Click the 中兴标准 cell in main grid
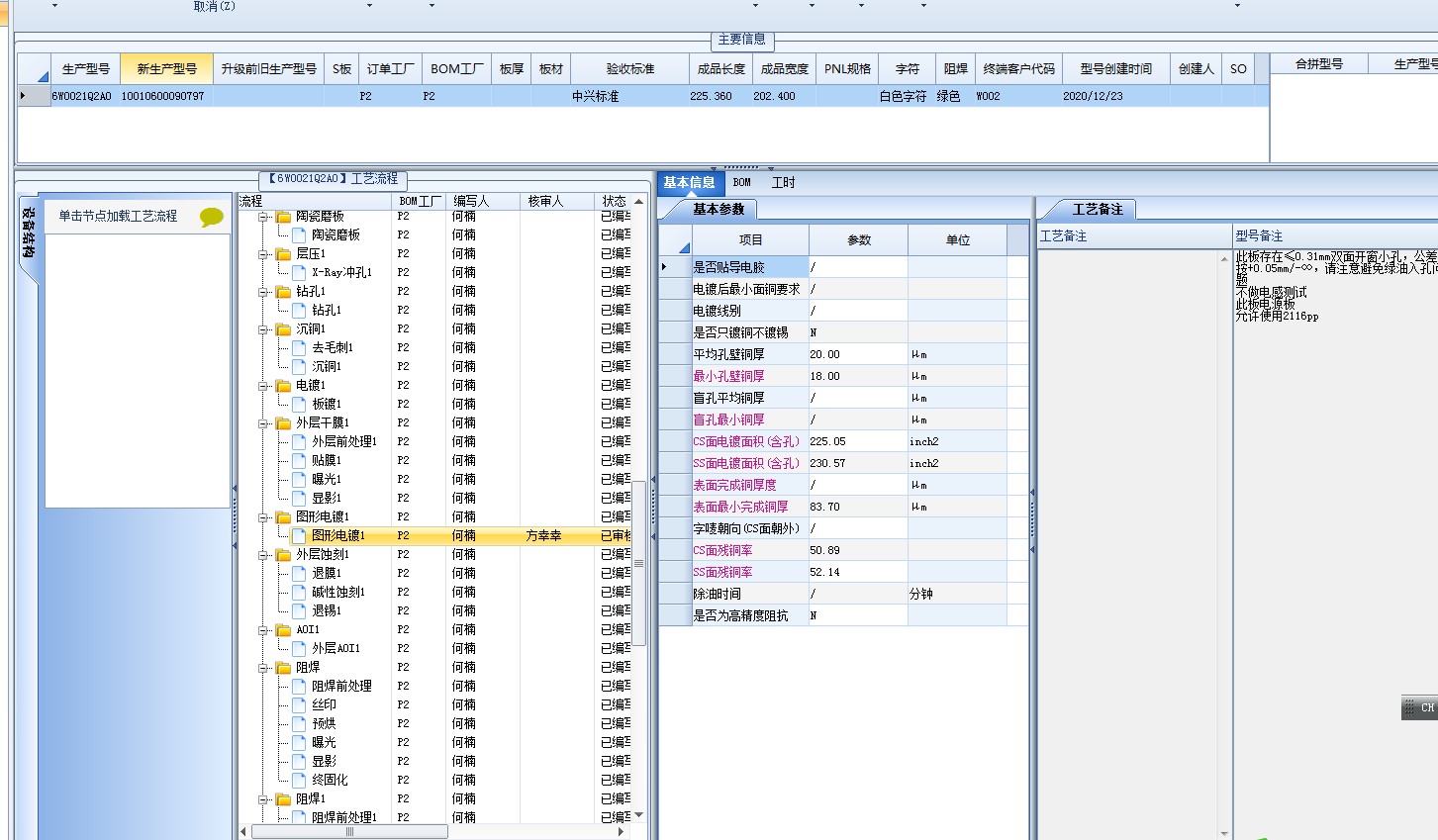Image resolution: width=1438 pixels, height=840 pixels. (x=630, y=96)
